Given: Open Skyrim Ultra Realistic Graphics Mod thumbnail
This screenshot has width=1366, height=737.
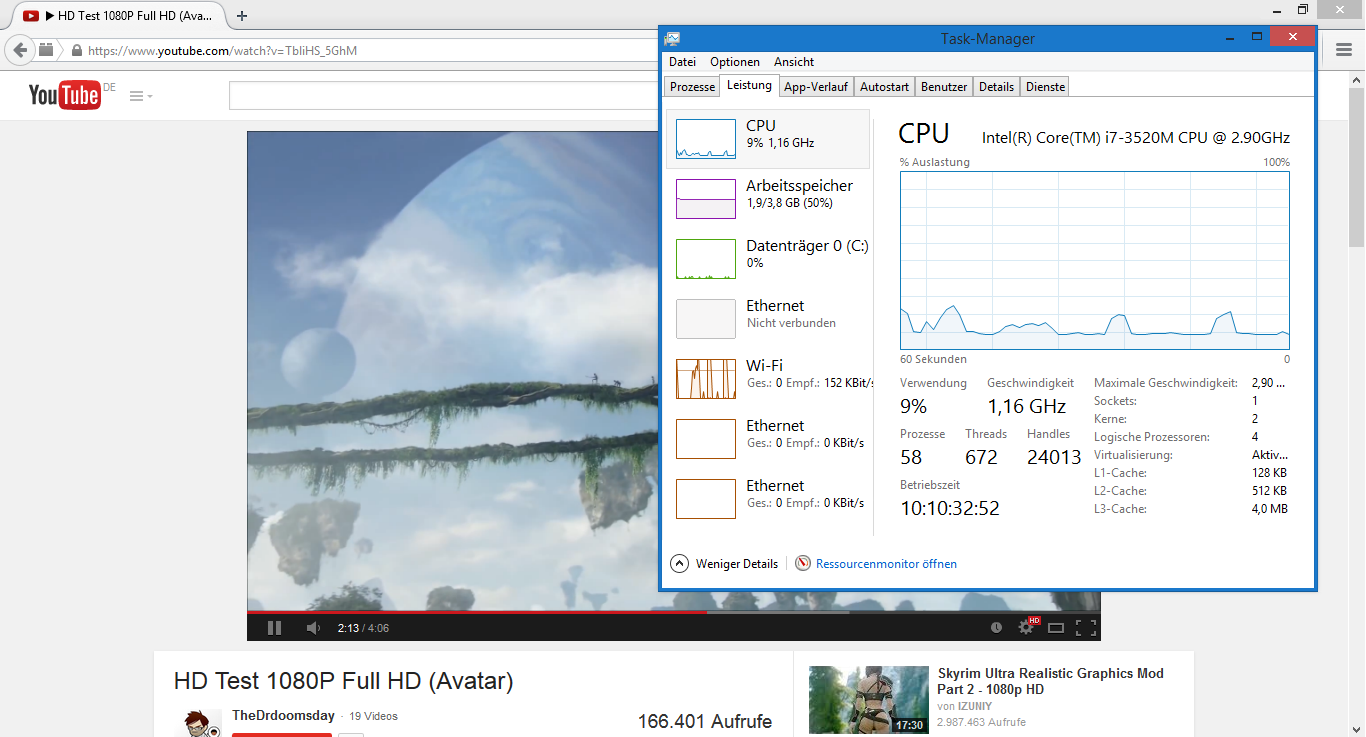Looking at the screenshot, I should click(869, 700).
